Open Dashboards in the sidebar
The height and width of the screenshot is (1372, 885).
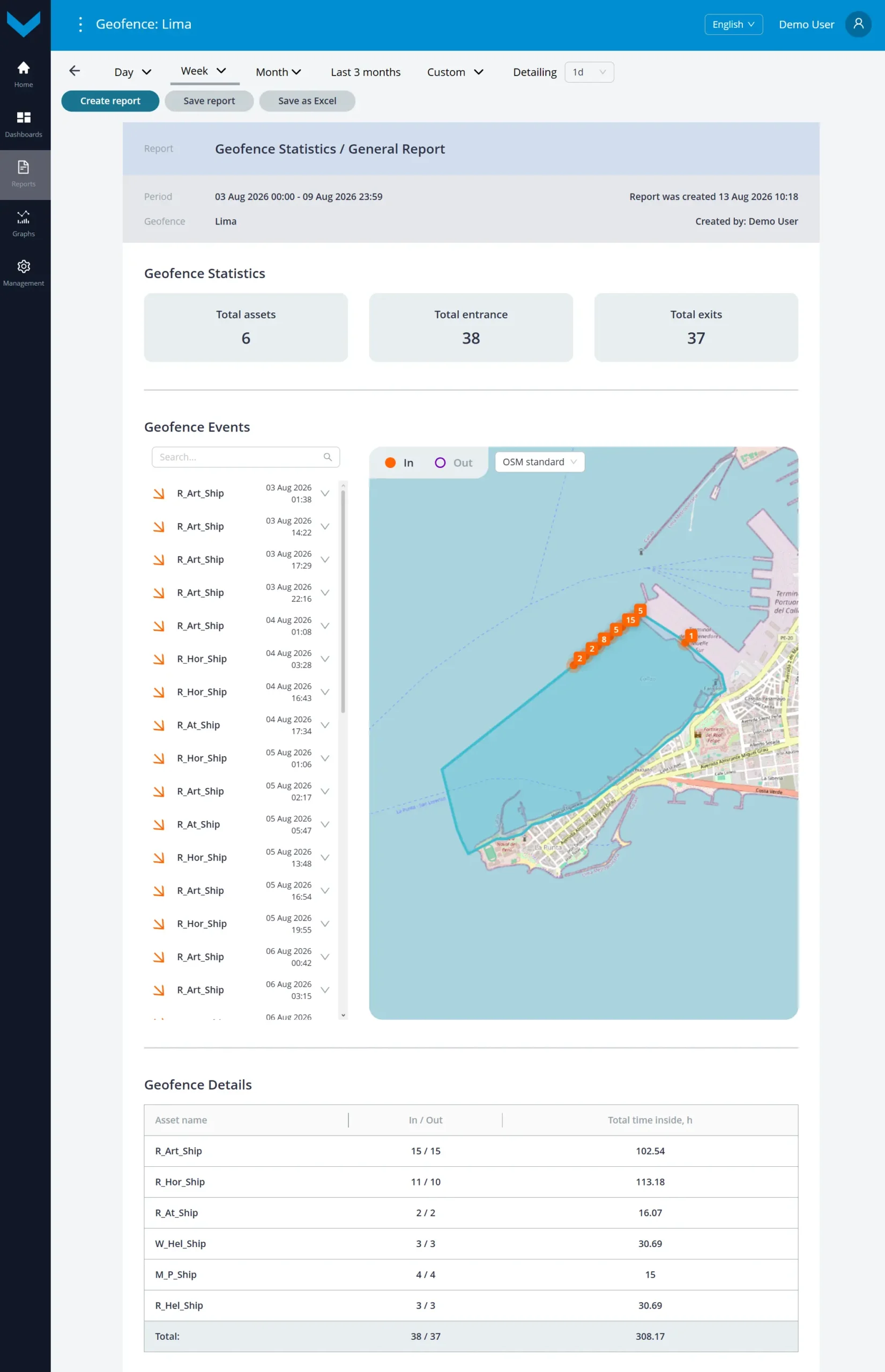click(24, 125)
